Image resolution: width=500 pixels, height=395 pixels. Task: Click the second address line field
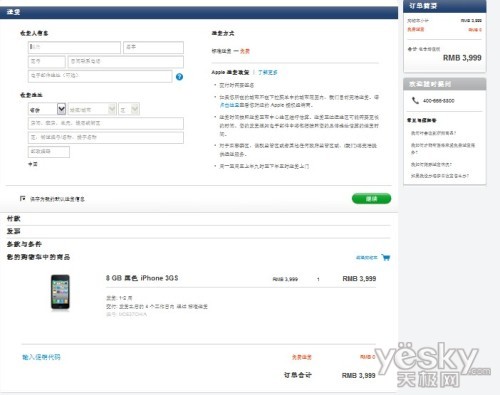pos(106,137)
